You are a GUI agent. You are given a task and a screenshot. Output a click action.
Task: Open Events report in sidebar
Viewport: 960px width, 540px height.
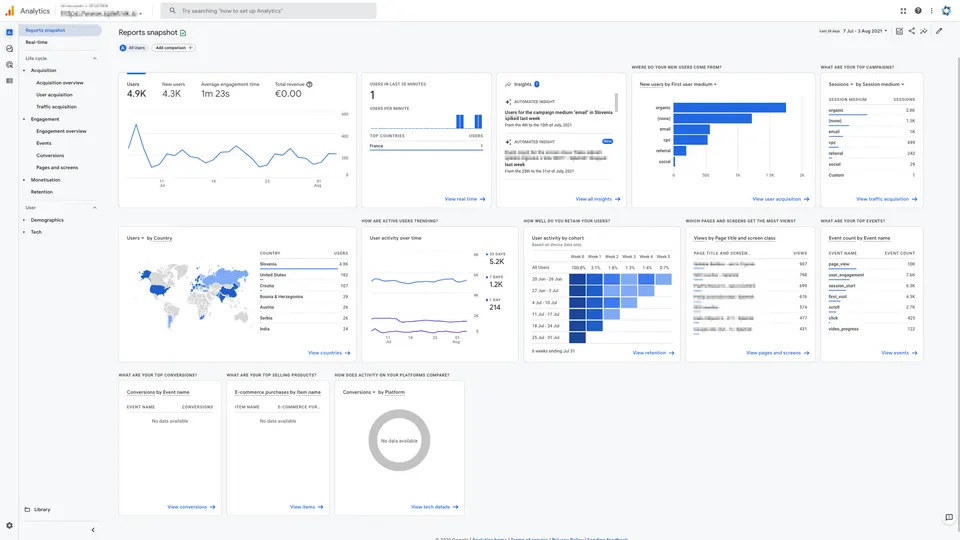[43, 143]
